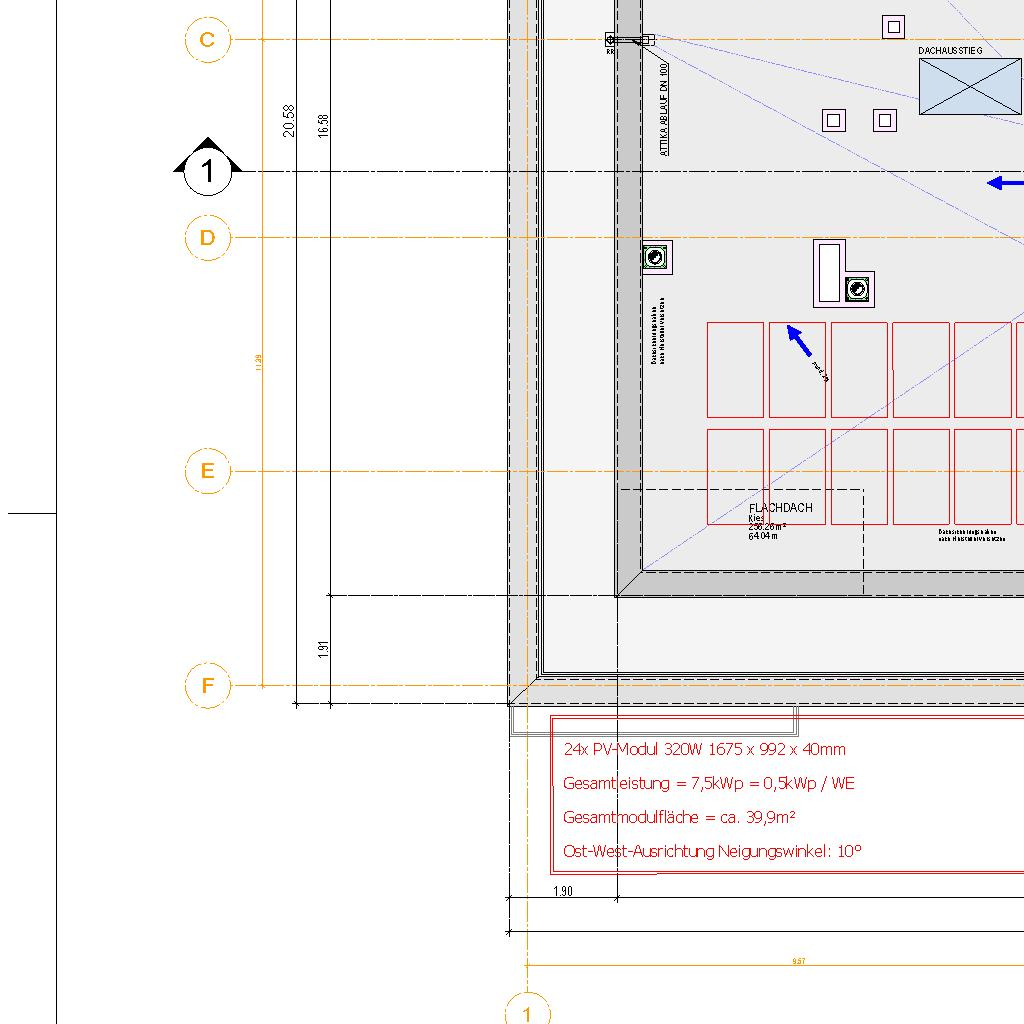Select grid axis bubble C

[207, 40]
